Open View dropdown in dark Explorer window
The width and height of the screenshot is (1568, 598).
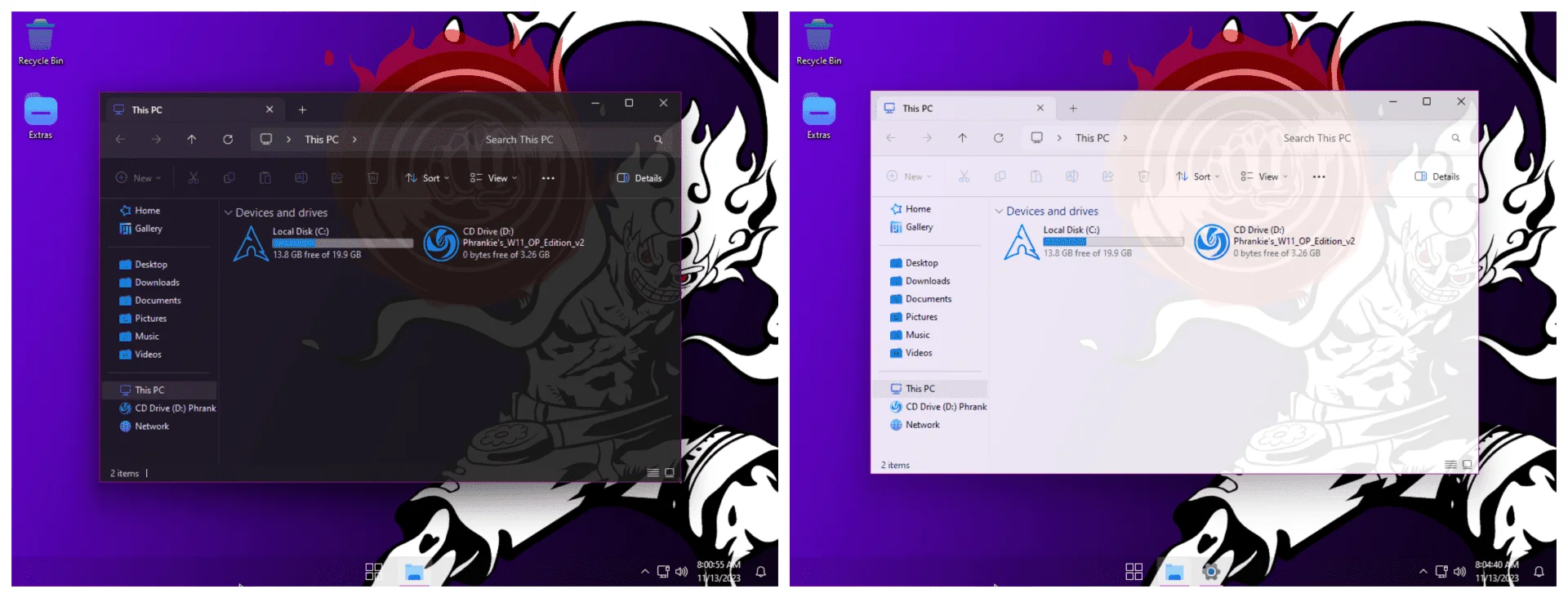pos(493,178)
